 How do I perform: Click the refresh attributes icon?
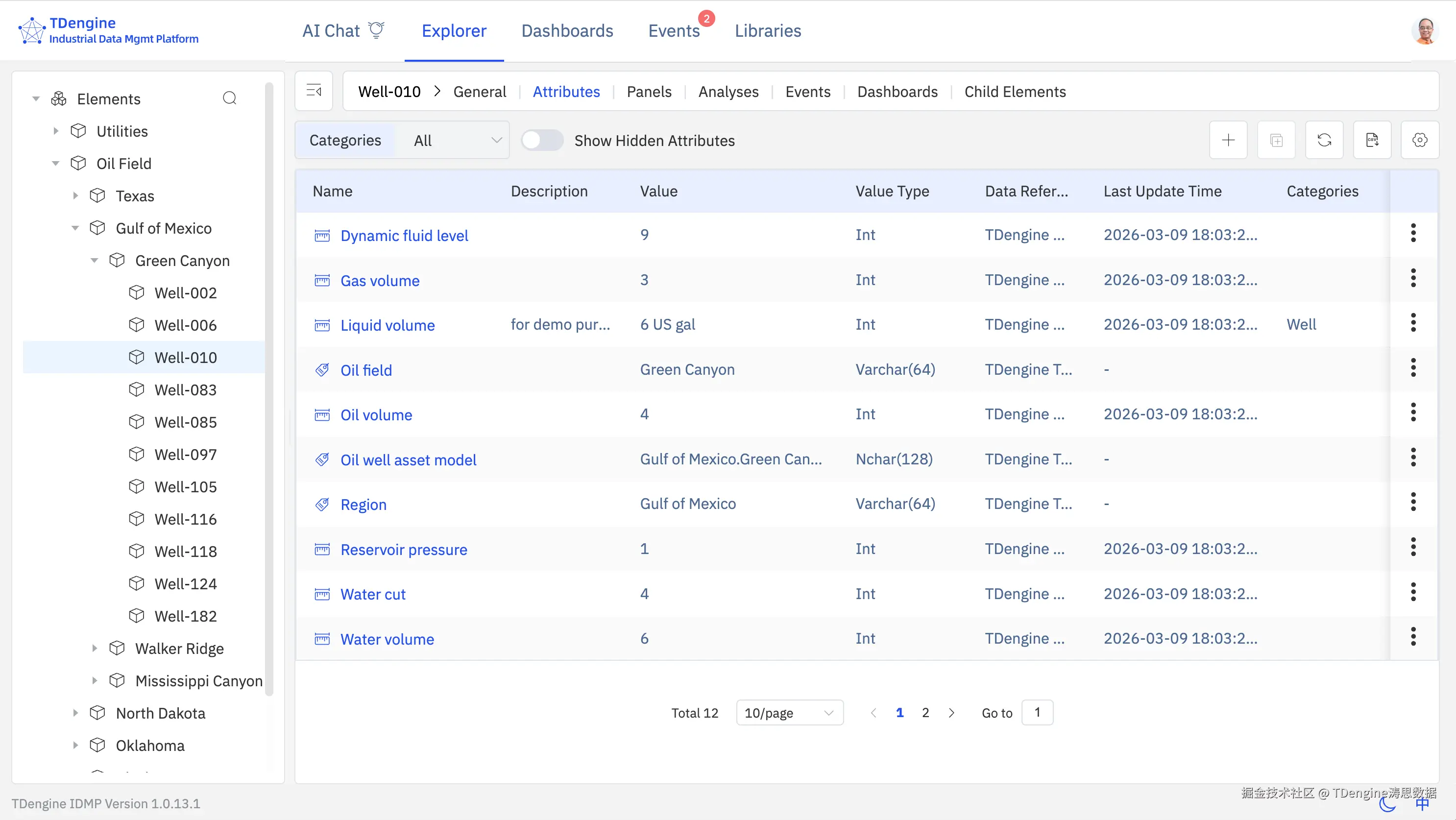coord(1324,140)
